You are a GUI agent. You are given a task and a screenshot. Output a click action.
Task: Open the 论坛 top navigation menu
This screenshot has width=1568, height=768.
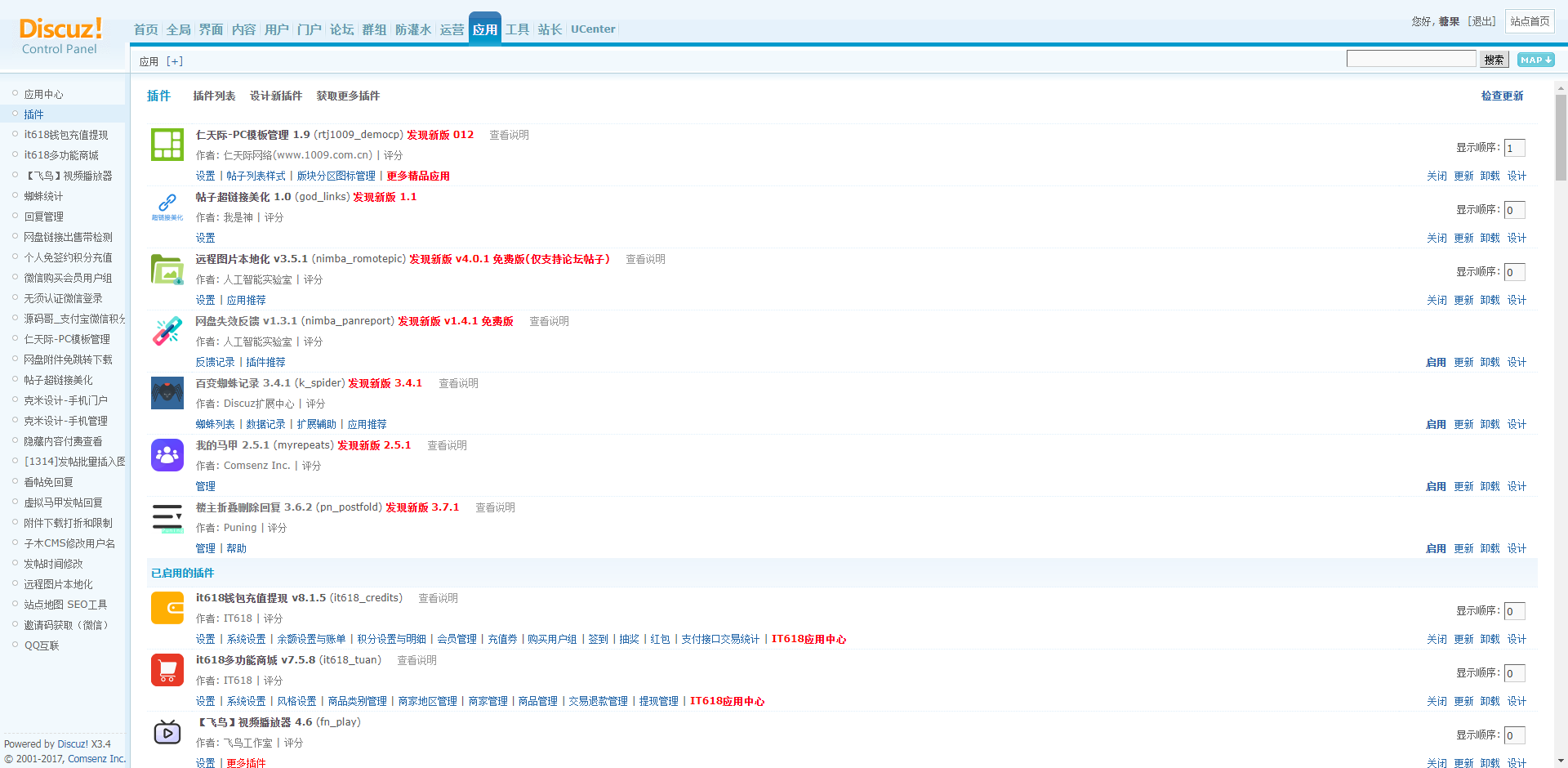pyautogui.click(x=341, y=29)
